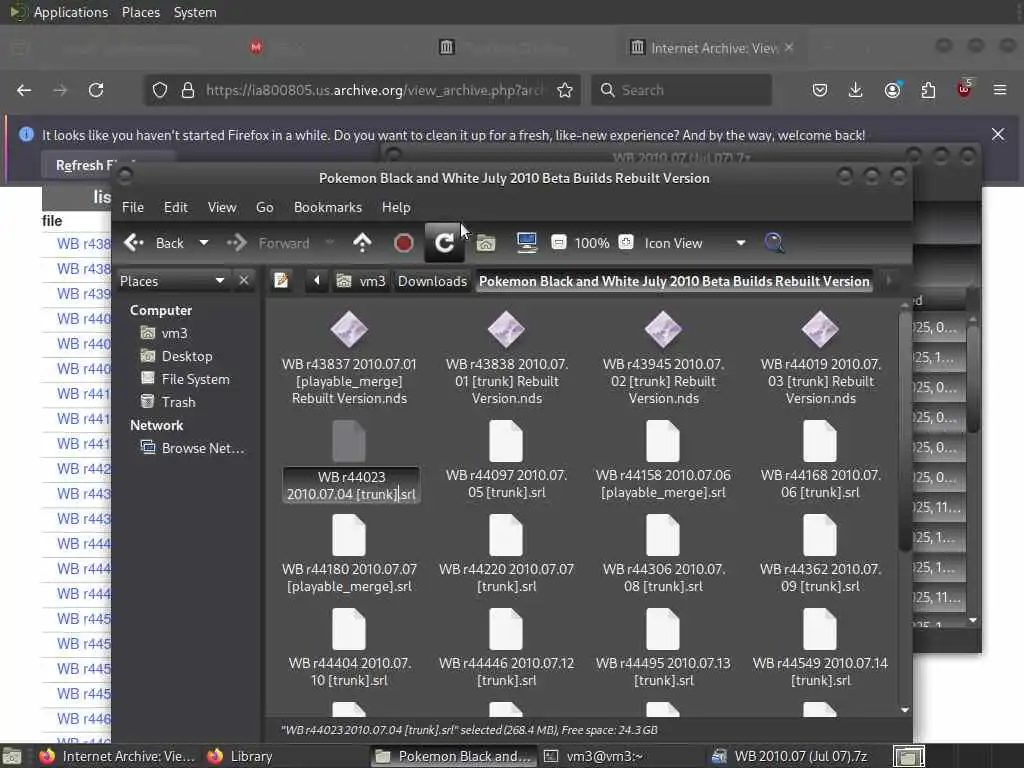The height and width of the screenshot is (768, 1024).
Task: Select WB r44549 2010.07.14 trunk.srl file
Action: [820, 649]
